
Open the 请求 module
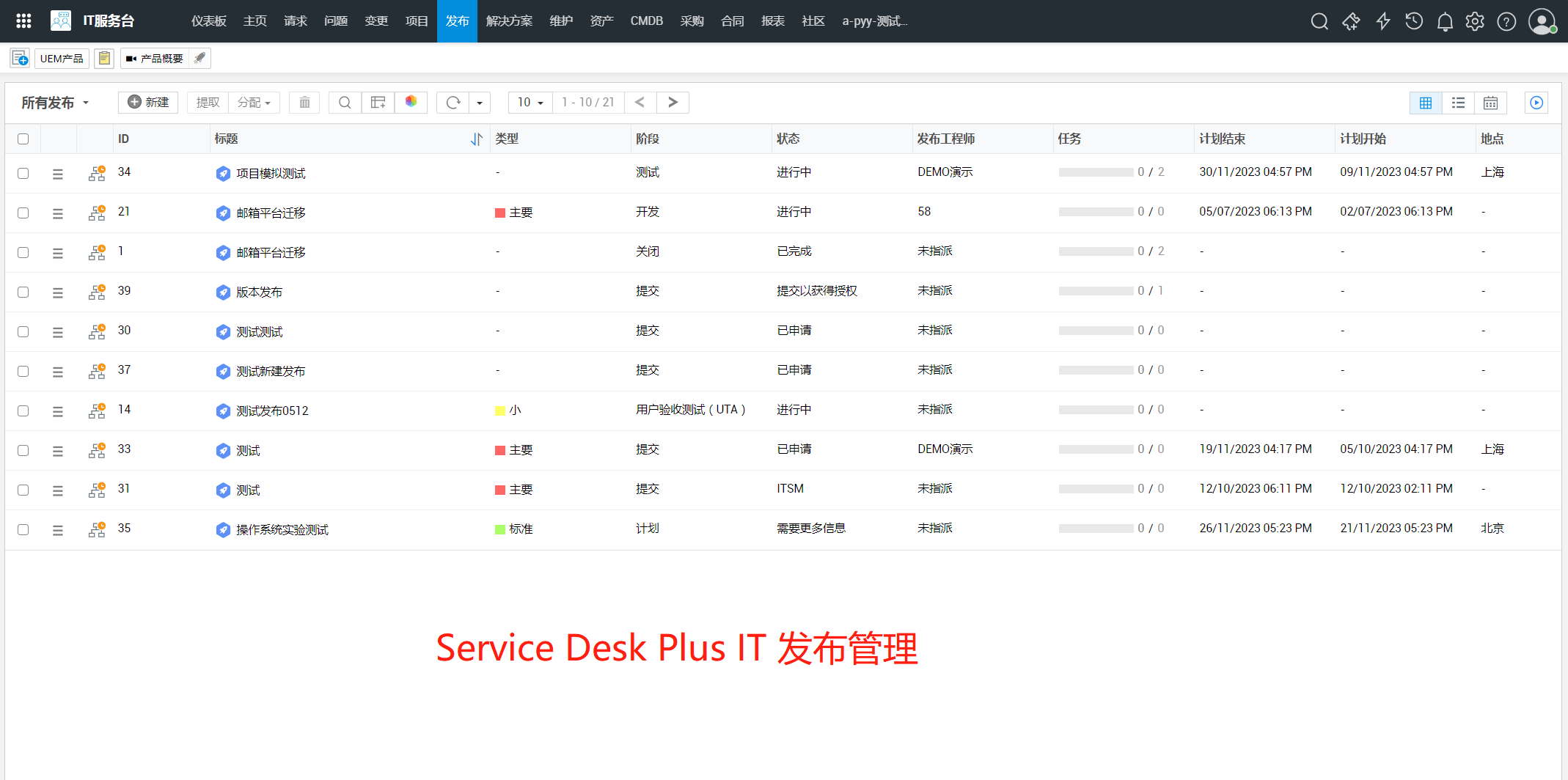[x=296, y=21]
